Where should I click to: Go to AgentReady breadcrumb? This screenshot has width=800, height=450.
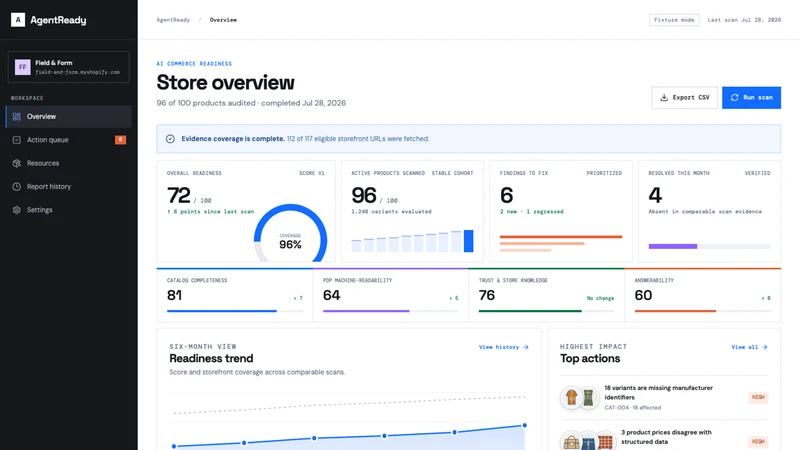tap(173, 20)
